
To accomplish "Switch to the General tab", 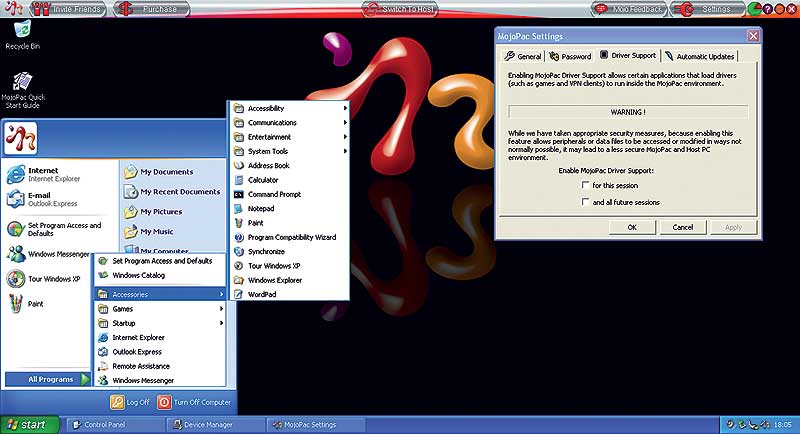I will pos(523,56).
